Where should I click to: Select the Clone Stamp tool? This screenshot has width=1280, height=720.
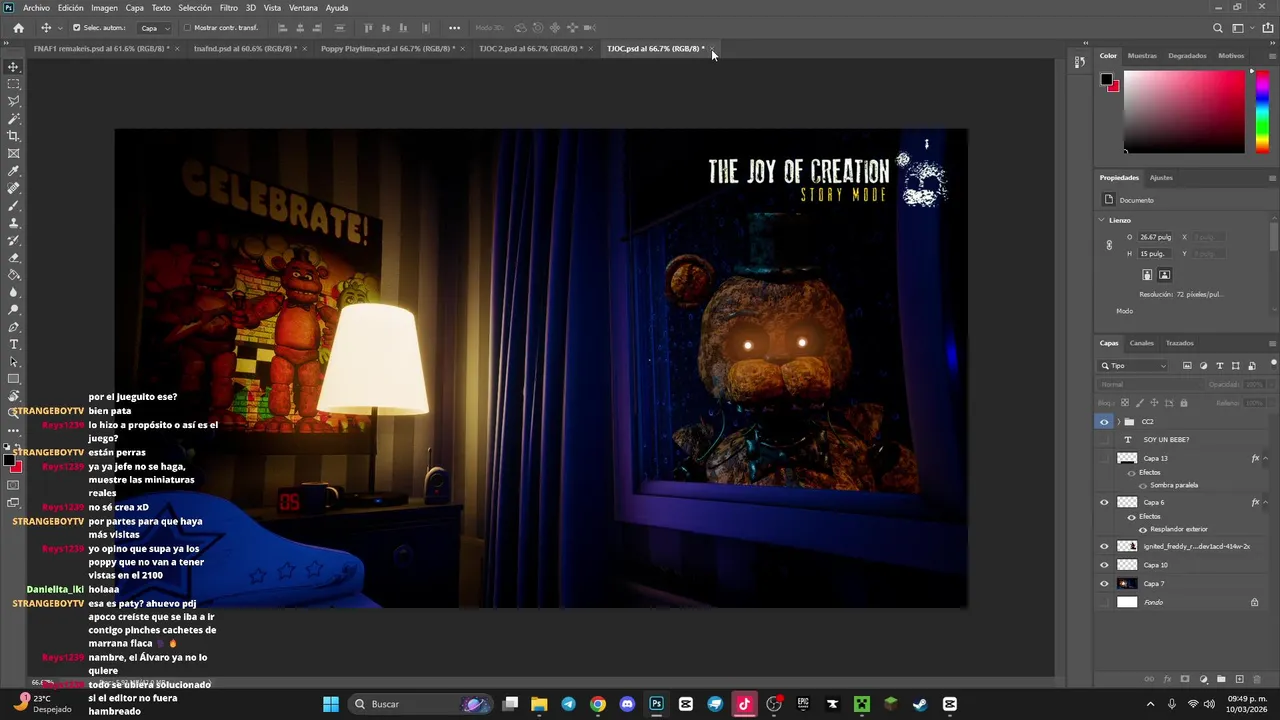point(13,223)
